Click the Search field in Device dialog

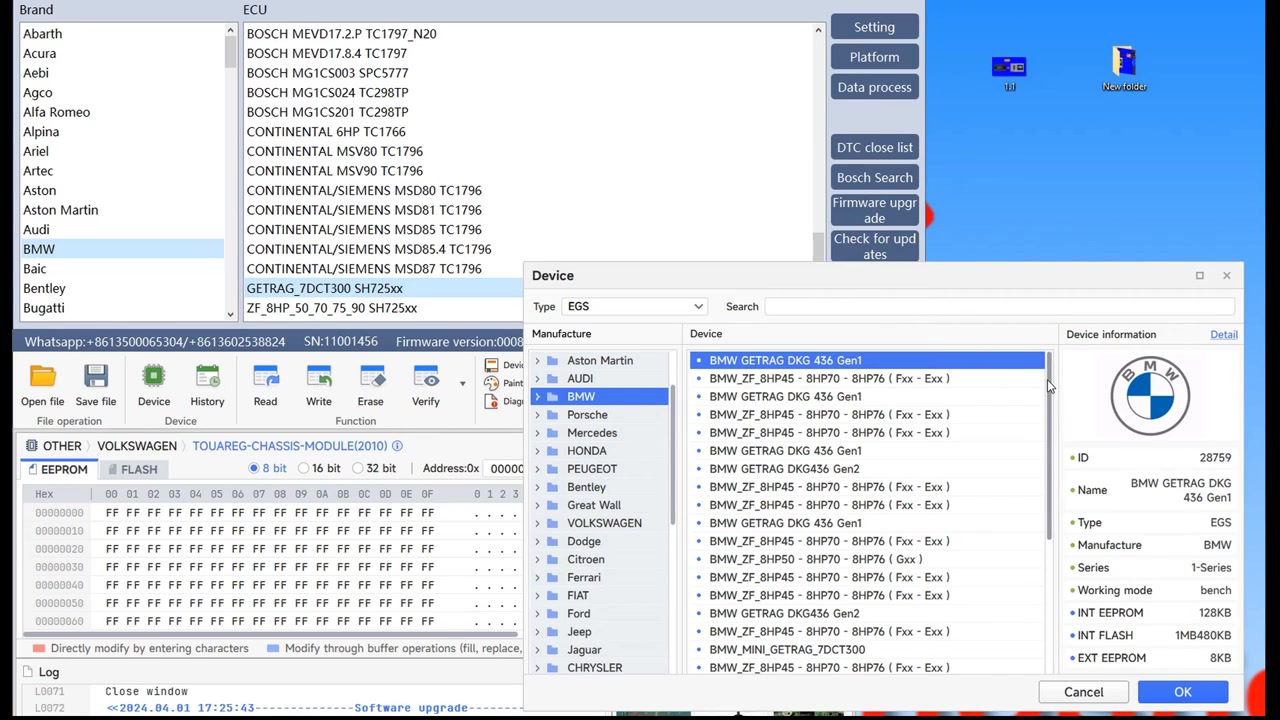1000,307
